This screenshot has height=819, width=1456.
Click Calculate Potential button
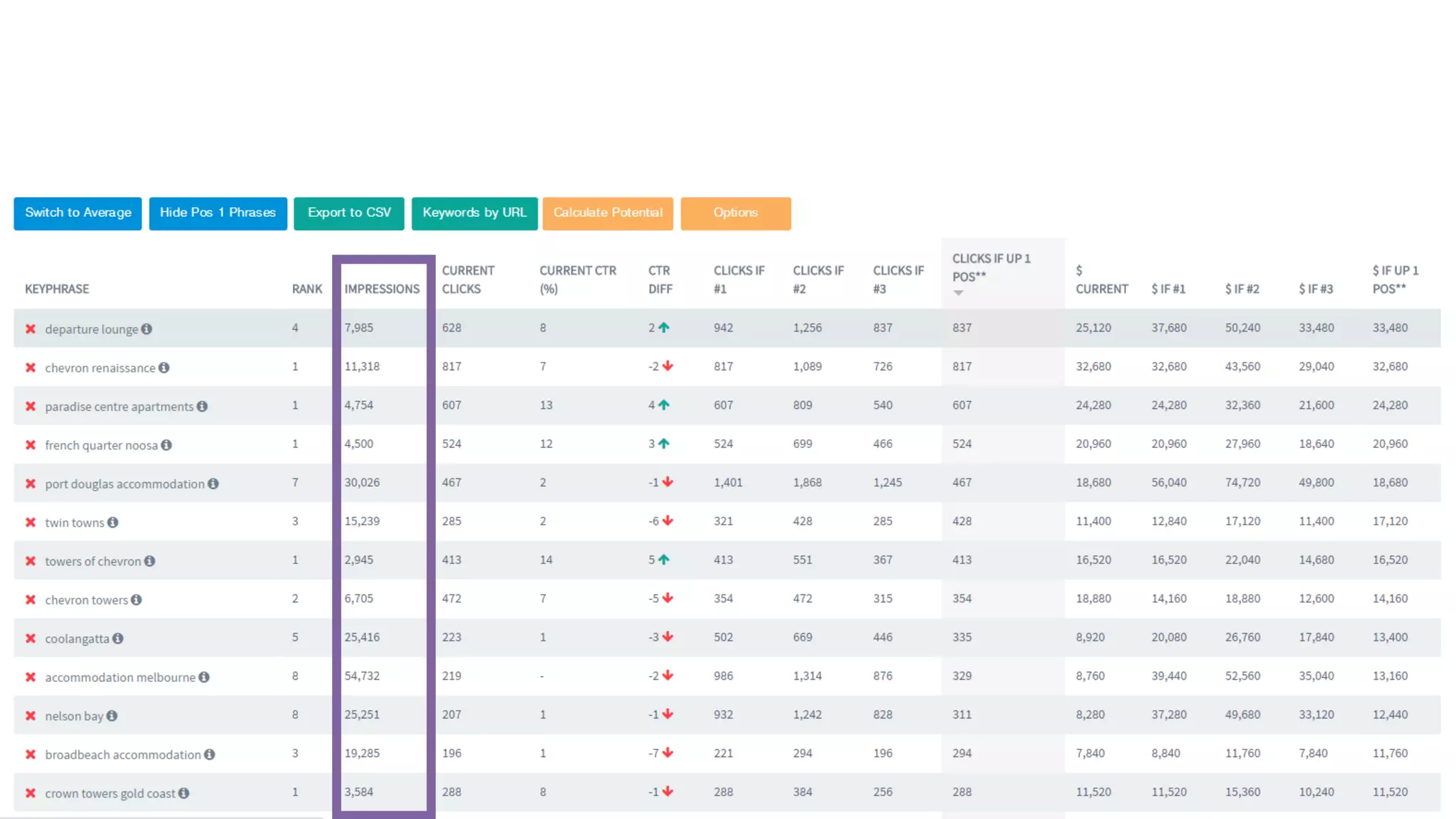pos(607,213)
